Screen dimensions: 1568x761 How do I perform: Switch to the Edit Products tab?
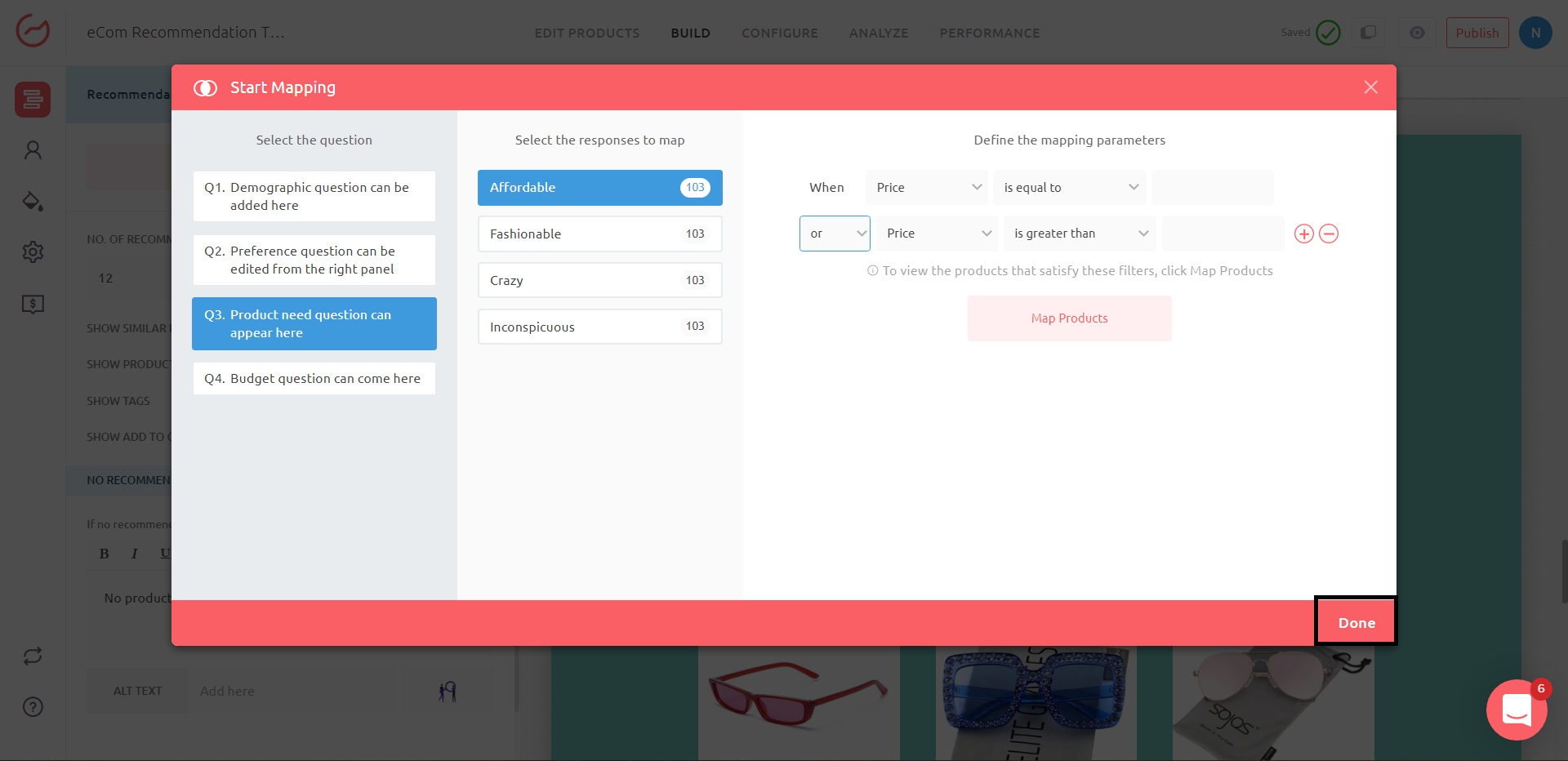pyautogui.click(x=587, y=33)
